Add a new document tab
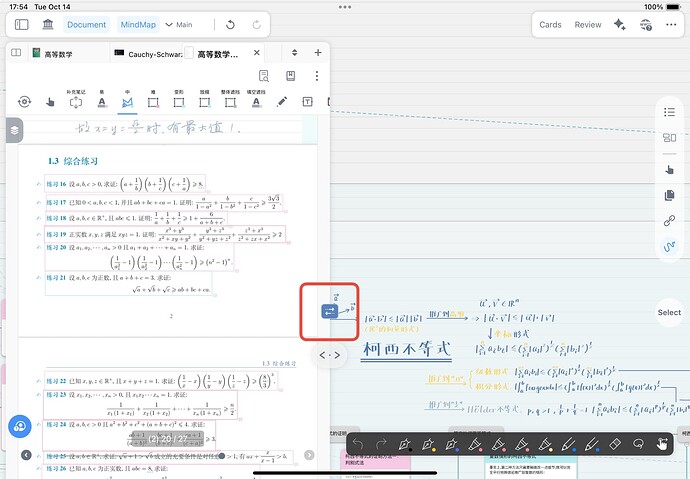The image size is (690, 479). click(x=317, y=53)
